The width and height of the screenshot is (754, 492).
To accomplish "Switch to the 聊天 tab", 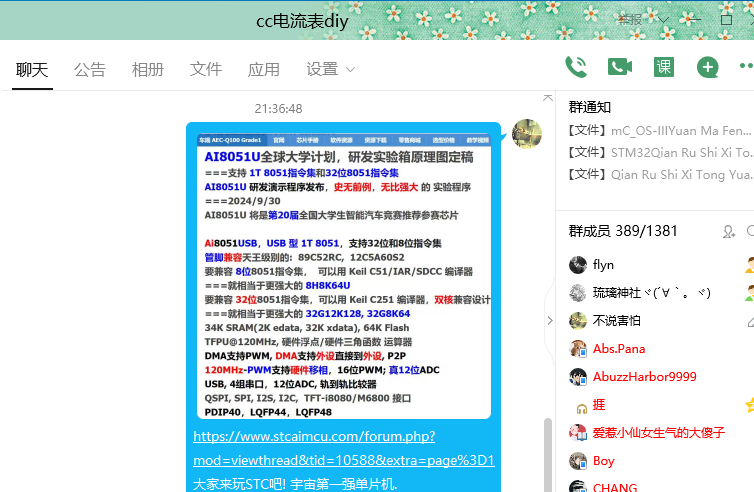I will 32,70.
